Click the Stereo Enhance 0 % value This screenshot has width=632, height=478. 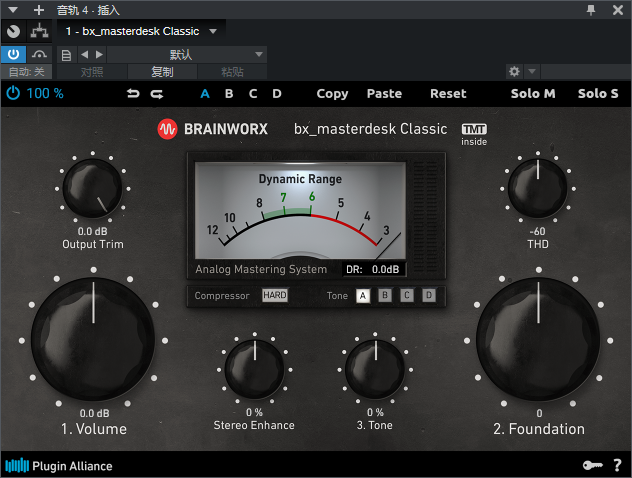coord(254,412)
